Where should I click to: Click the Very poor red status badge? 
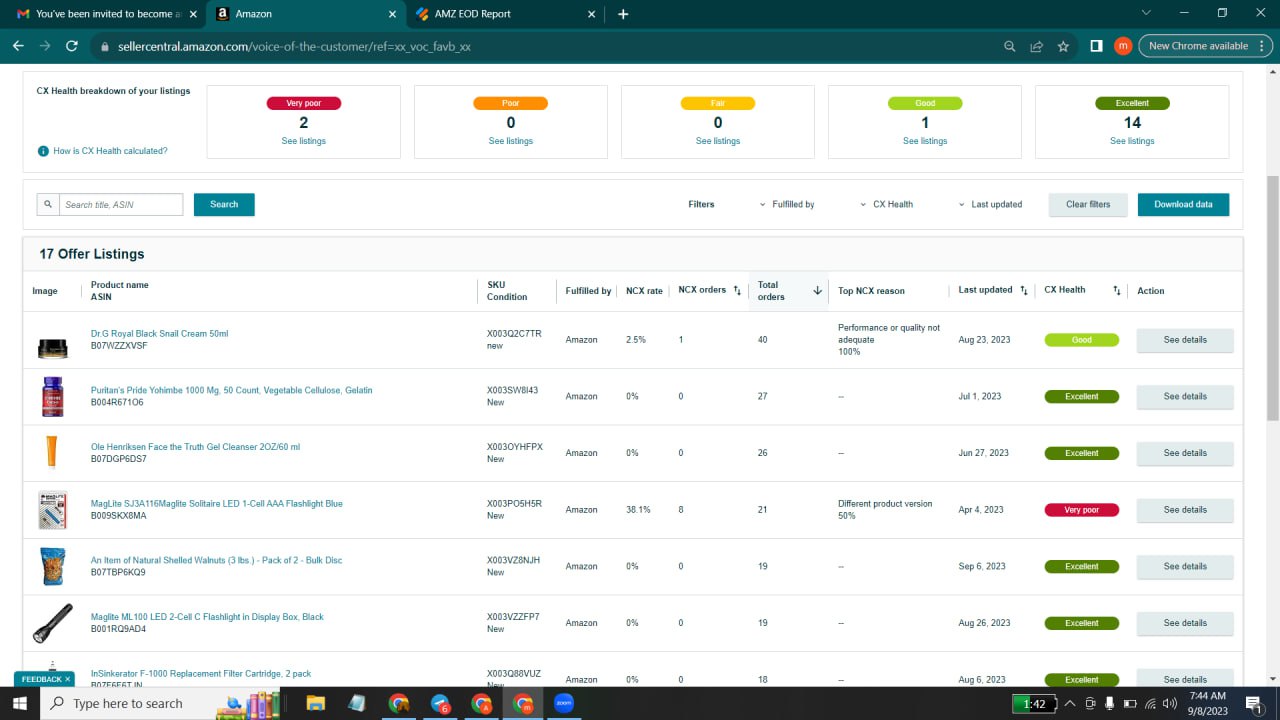[1081, 510]
